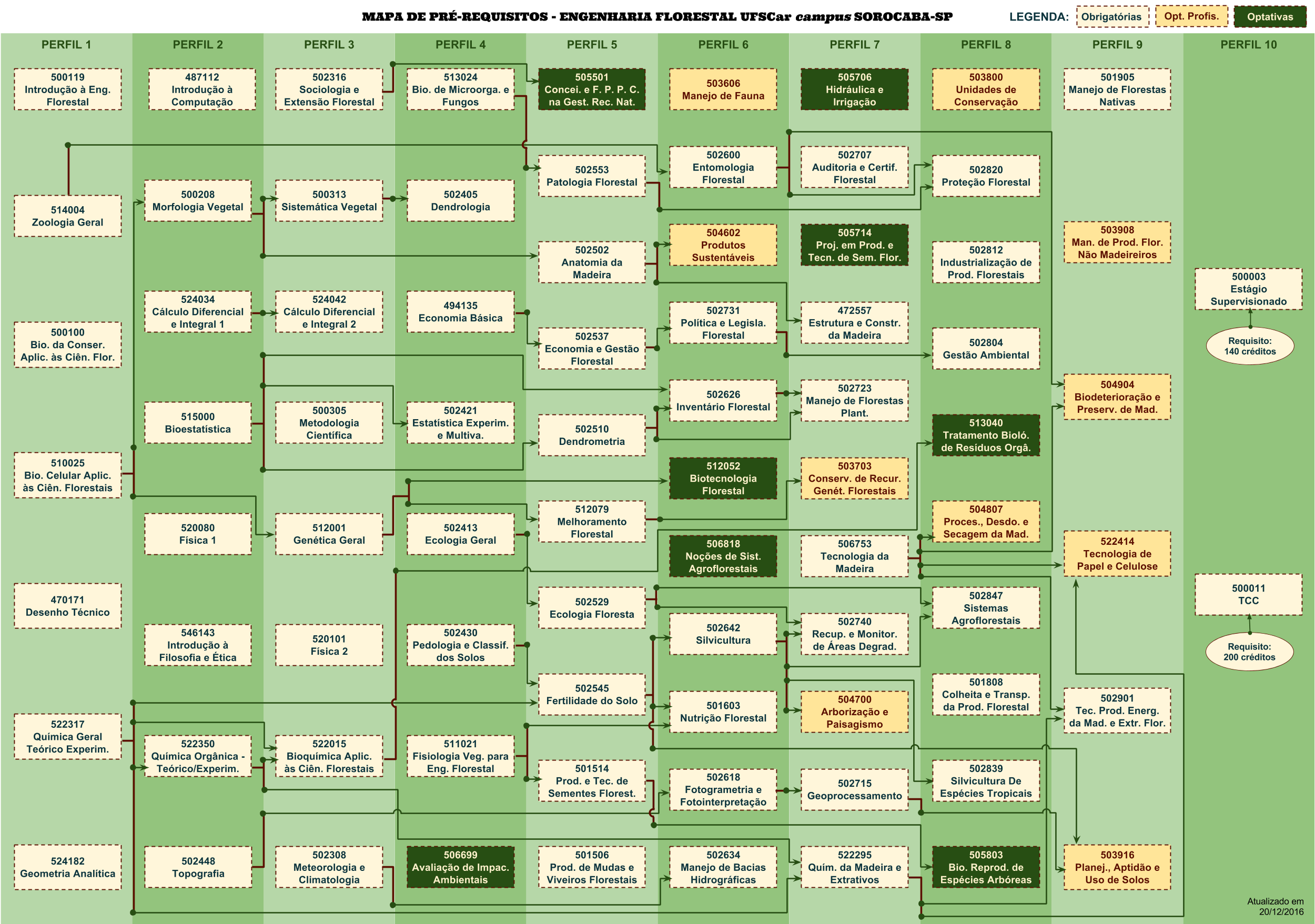Click 502537 Economia e Gestão Florestal
This screenshot has width=1315, height=924.
pos(592,349)
